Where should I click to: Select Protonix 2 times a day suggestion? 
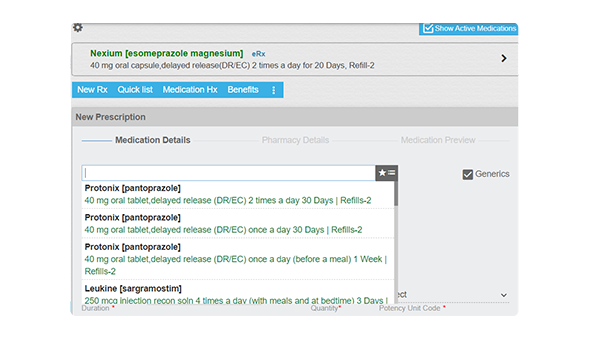(238, 194)
